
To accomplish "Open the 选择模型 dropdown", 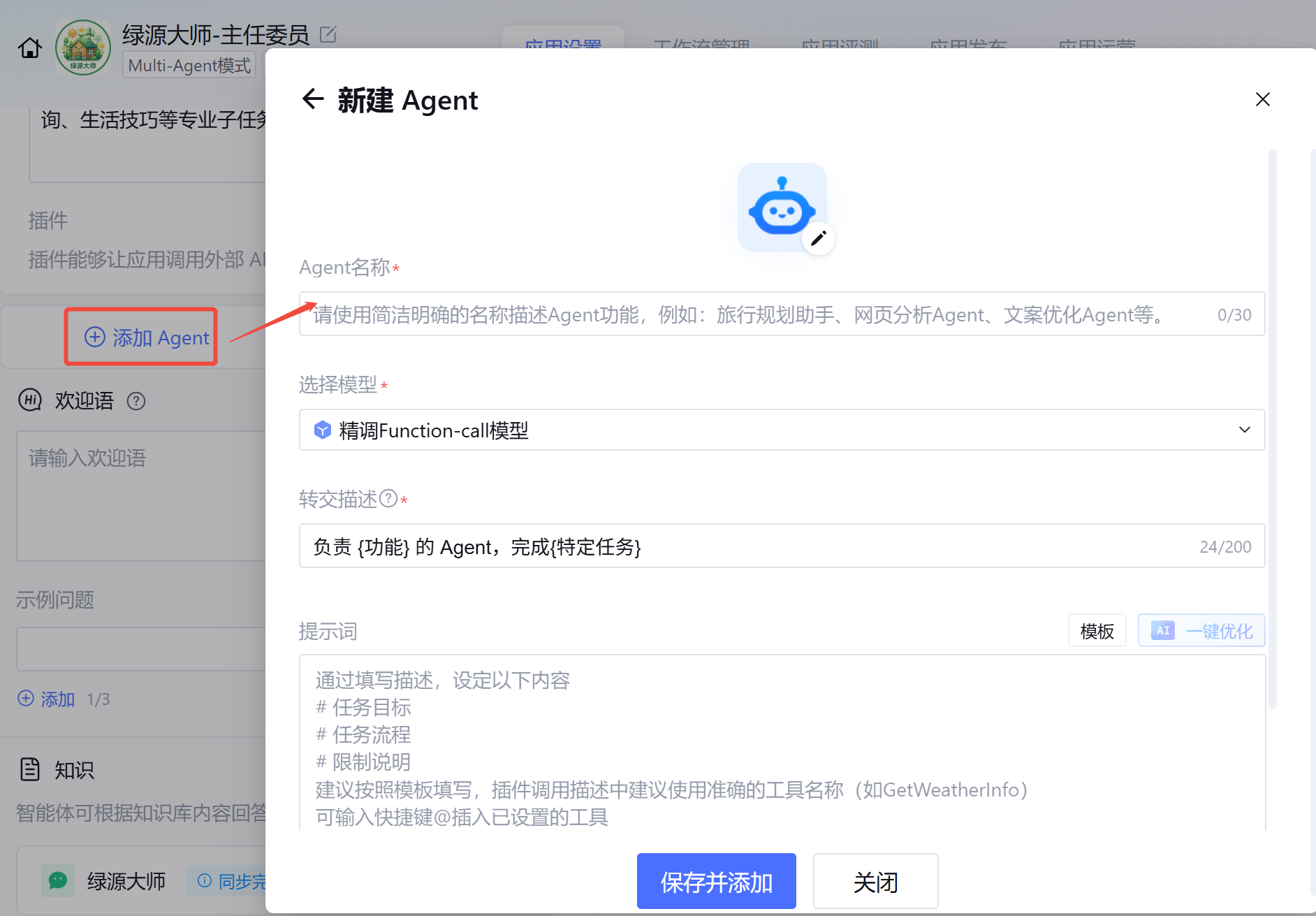I will pos(782,430).
